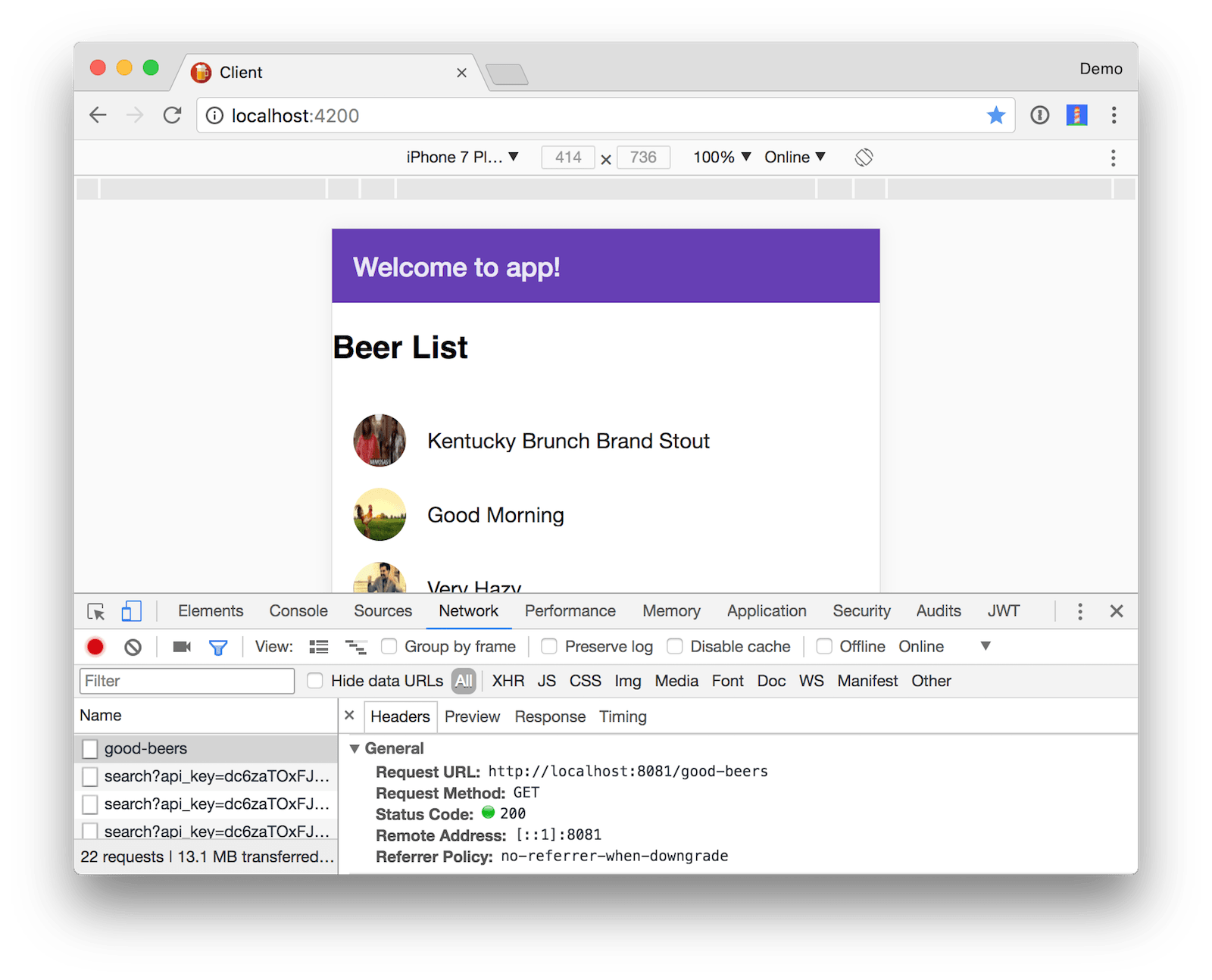Select the inspect element tool
Screen dimensions: 1212x980
click(95, 610)
